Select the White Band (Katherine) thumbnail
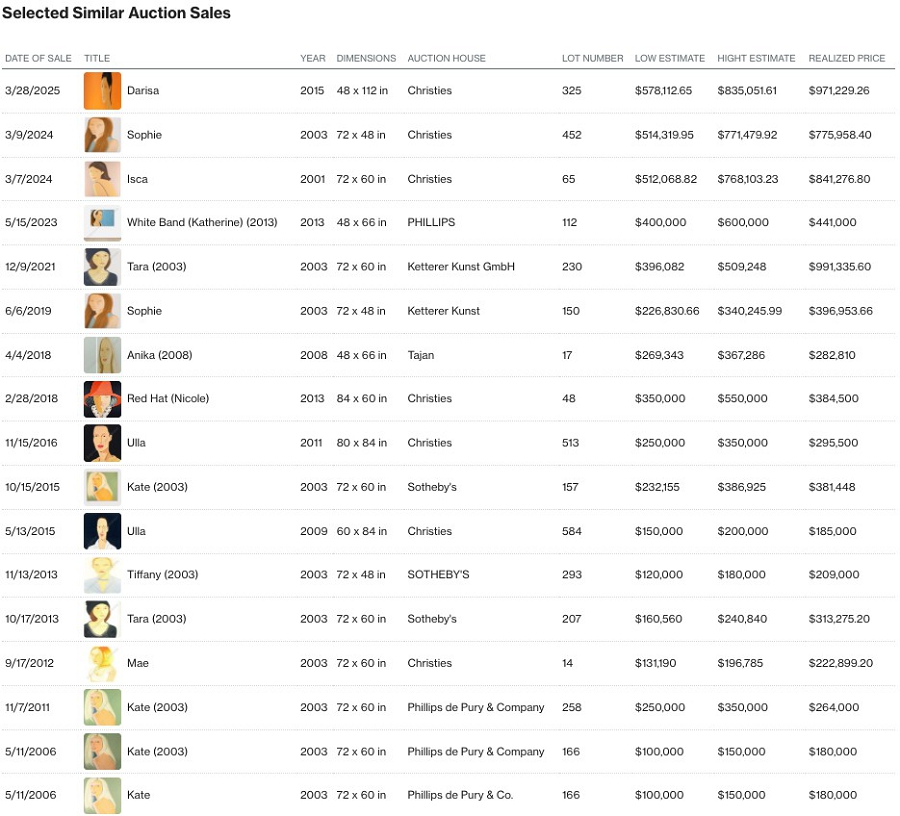Screen dimensions: 900x816 (102, 223)
